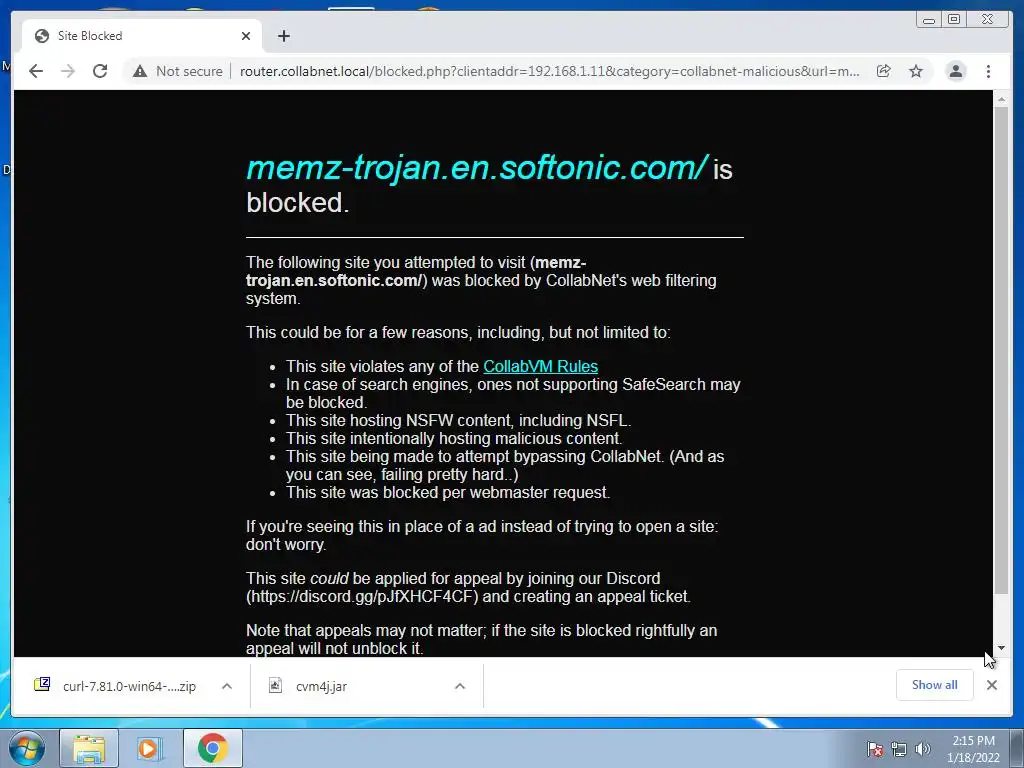Viewport: 1024px width, 768px height.
Task: Open Windows Explorer from taskbar
Action: coord(89,748)
